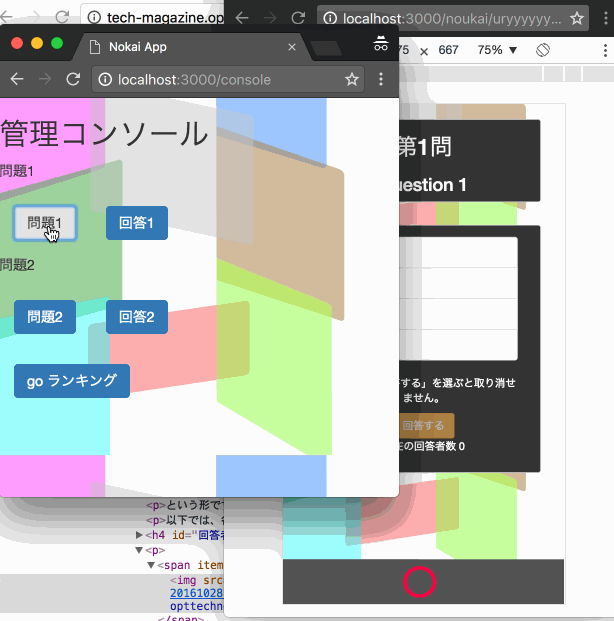View site info icon for localhost:3000/console
Screen dimensions: 614x621
105,80
